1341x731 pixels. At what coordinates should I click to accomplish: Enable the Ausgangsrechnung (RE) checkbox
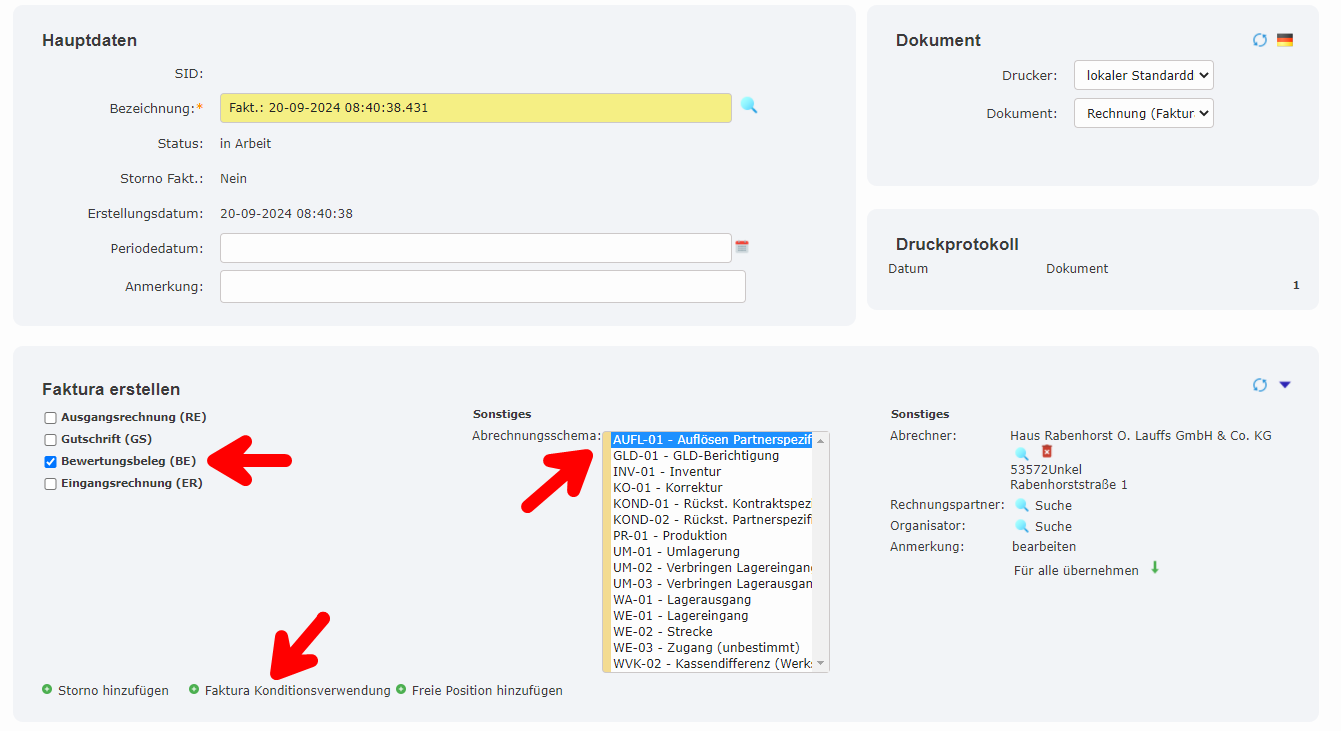pyautogui.click(x=48, y=417)
